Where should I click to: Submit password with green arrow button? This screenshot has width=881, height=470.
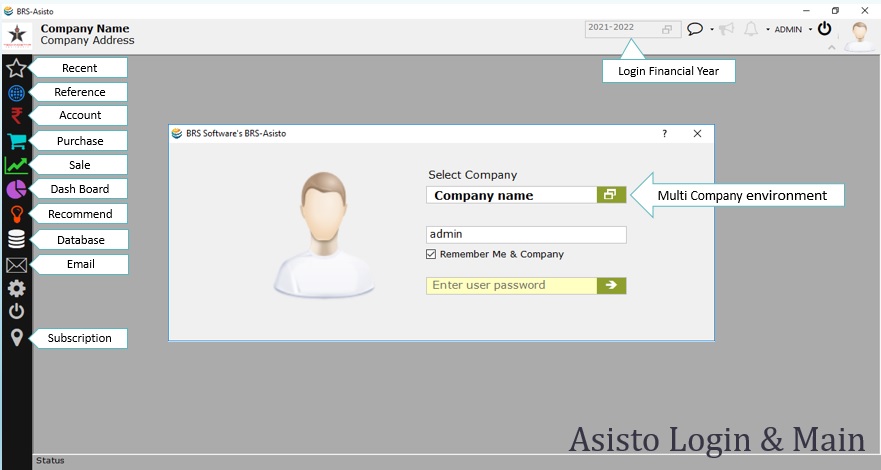[x=611, y=285]
